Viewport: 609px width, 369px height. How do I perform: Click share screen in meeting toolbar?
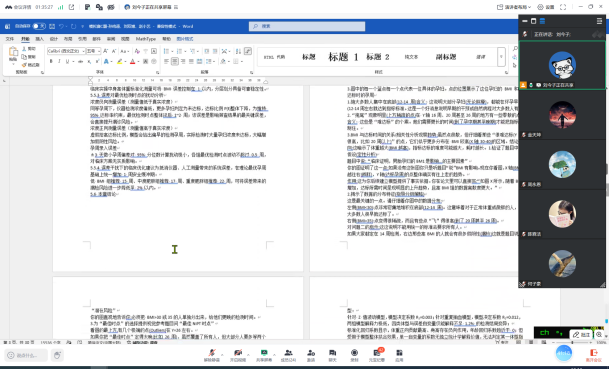click(x=264, y=355)
